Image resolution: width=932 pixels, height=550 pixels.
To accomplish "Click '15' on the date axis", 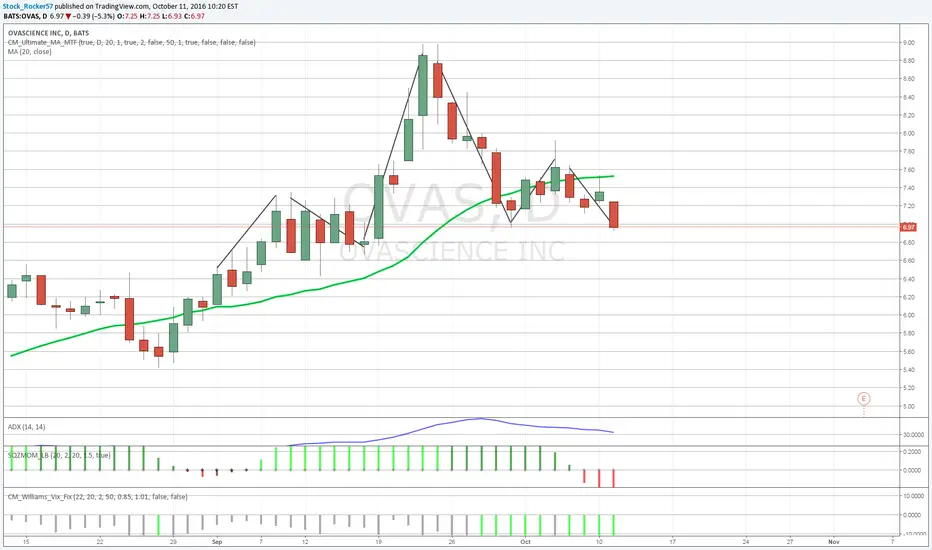I will click(26, 542).
